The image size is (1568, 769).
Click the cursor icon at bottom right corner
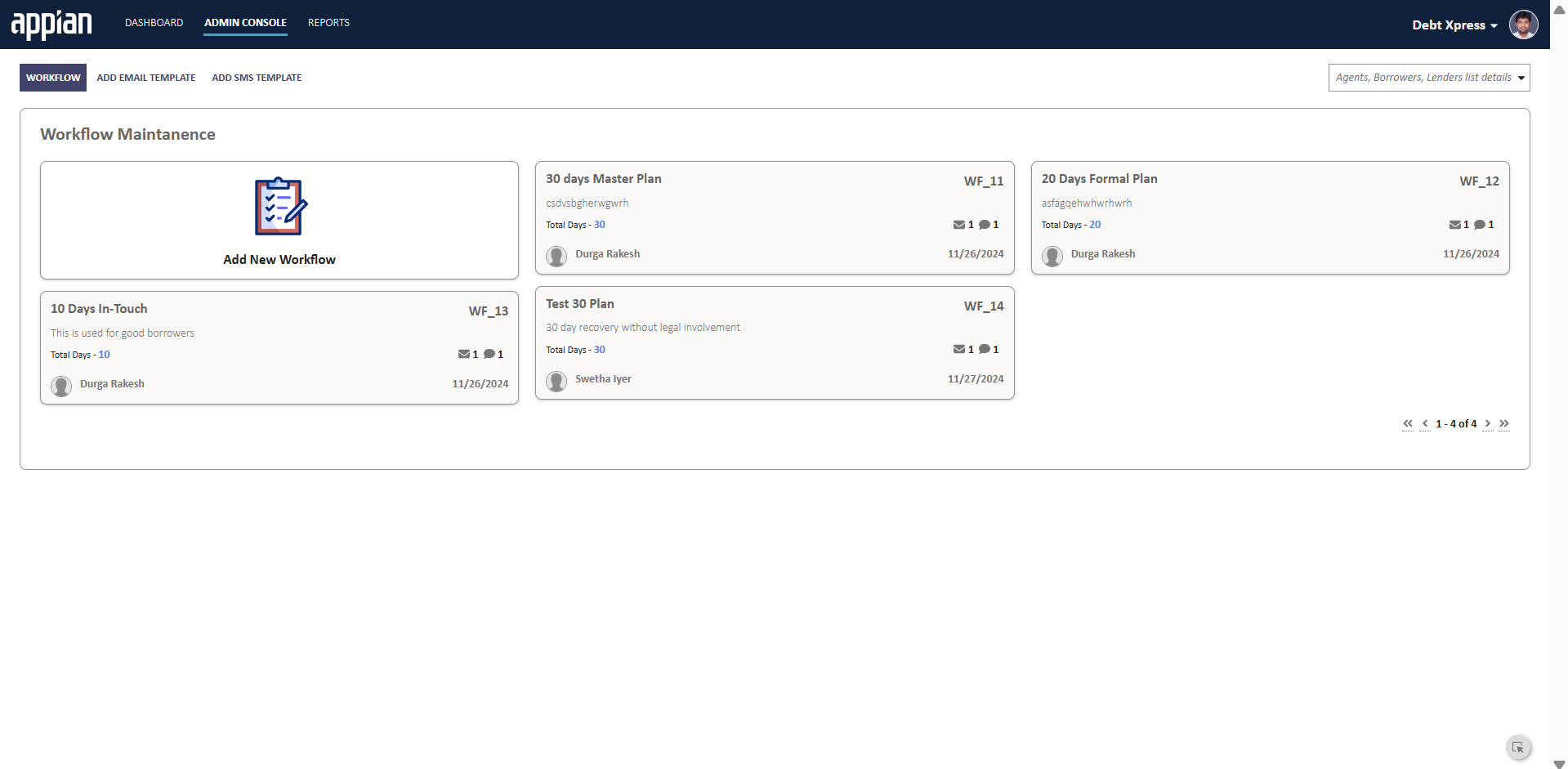click(x=1517, y=747)
